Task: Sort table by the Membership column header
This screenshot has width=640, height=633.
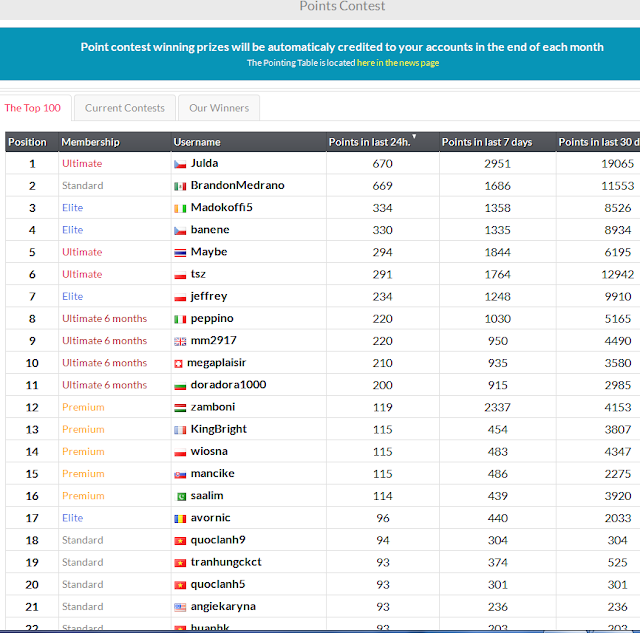Action: coord(90,142)
